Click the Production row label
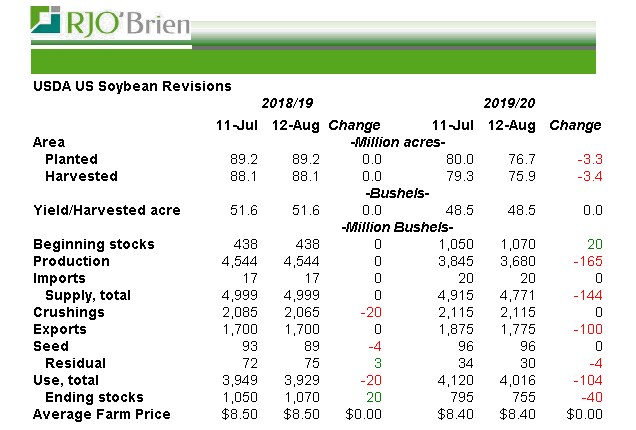Viewport: 636px width, 430px height. (x=72, y=262)
